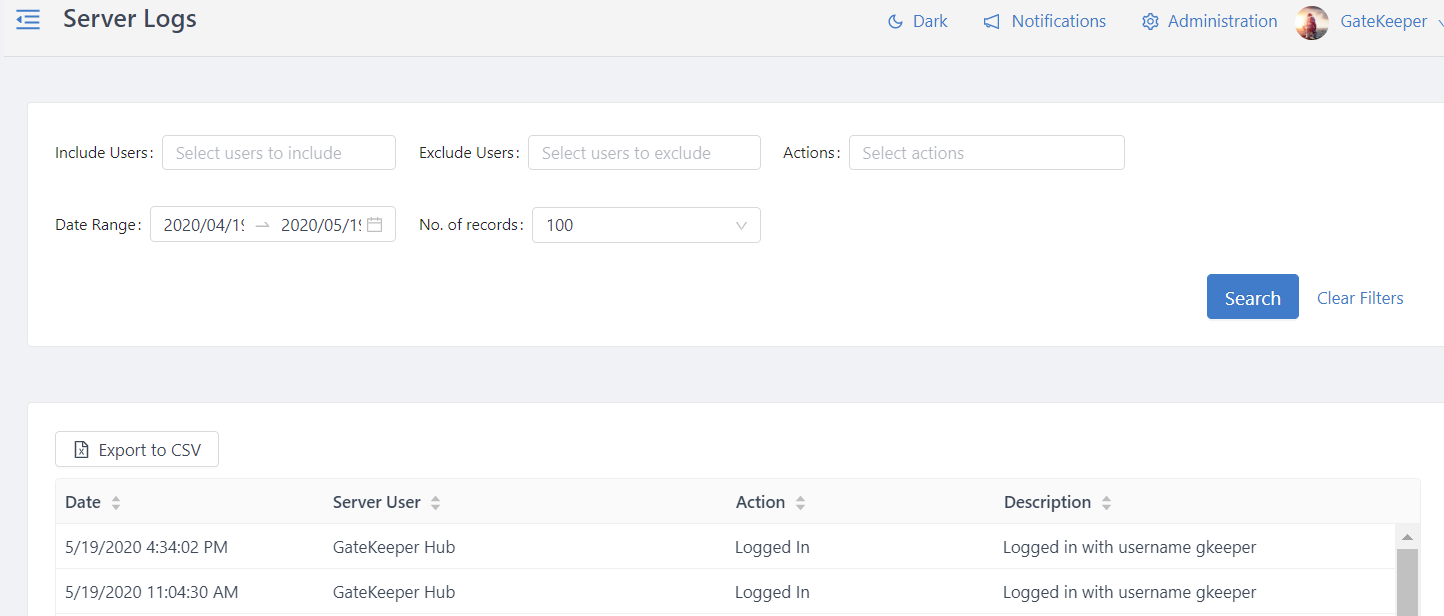Export logs with Export to CSV
This screenshot has height=616, width=1444.
tap(137, 450)
